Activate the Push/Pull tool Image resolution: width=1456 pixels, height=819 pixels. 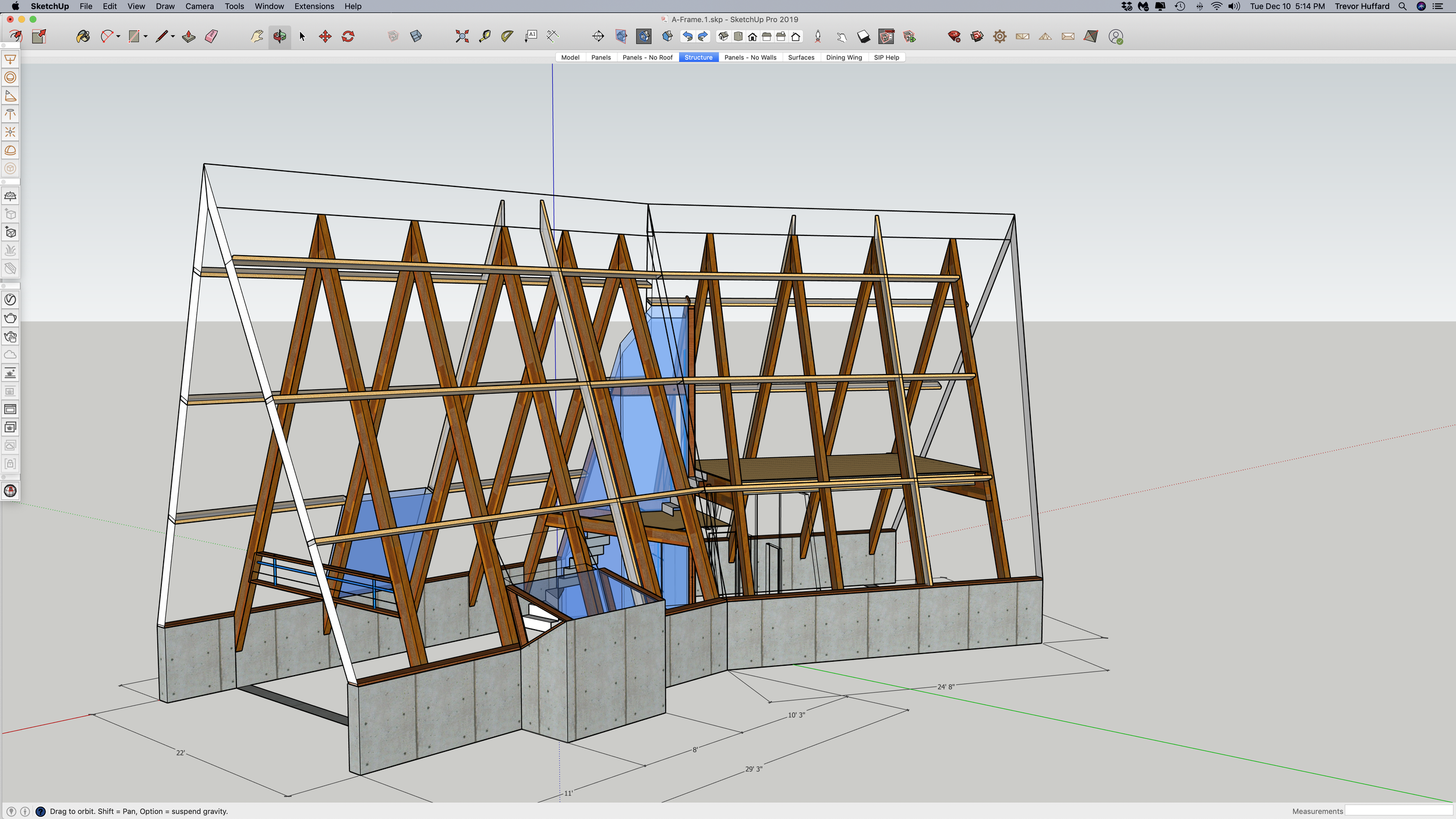[189, 37]
